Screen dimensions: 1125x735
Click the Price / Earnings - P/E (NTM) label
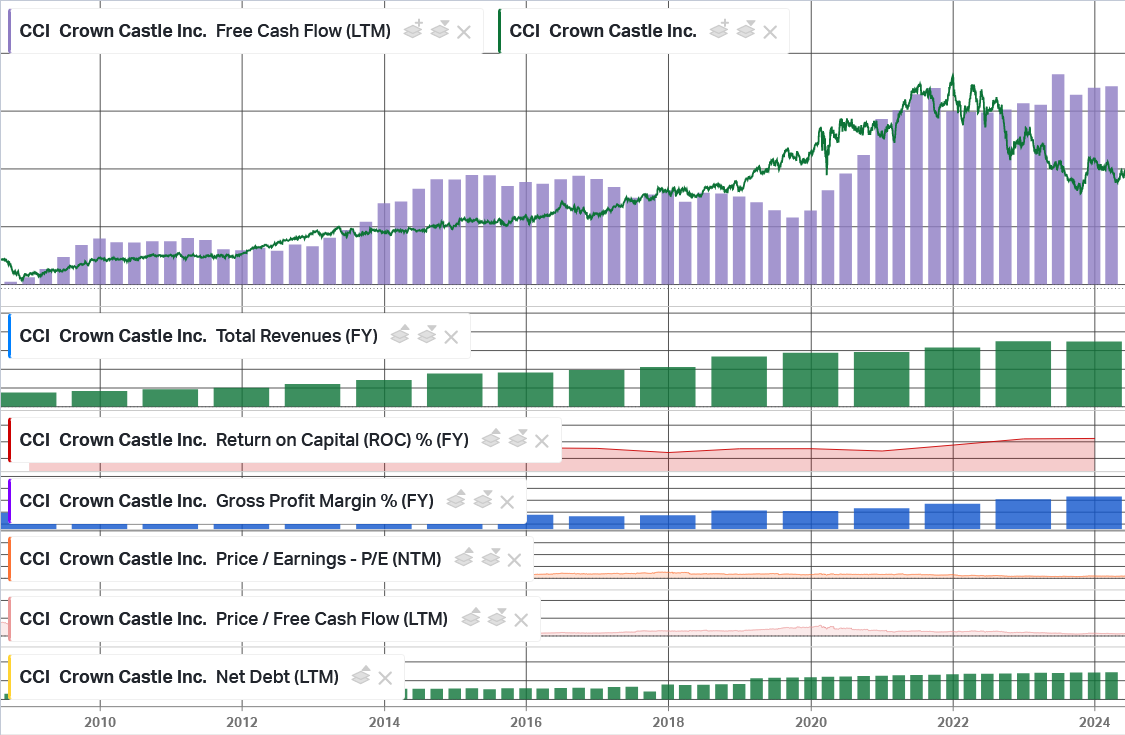click(x=230, y=559)
